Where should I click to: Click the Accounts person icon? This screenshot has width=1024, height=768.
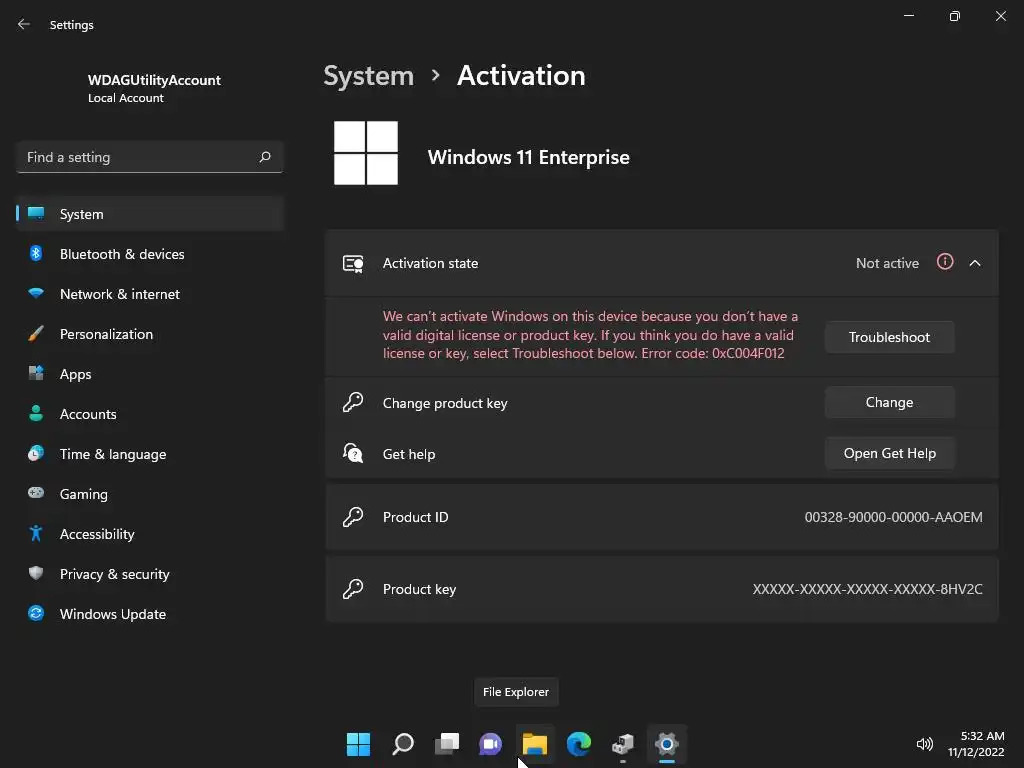coord(36,413)
